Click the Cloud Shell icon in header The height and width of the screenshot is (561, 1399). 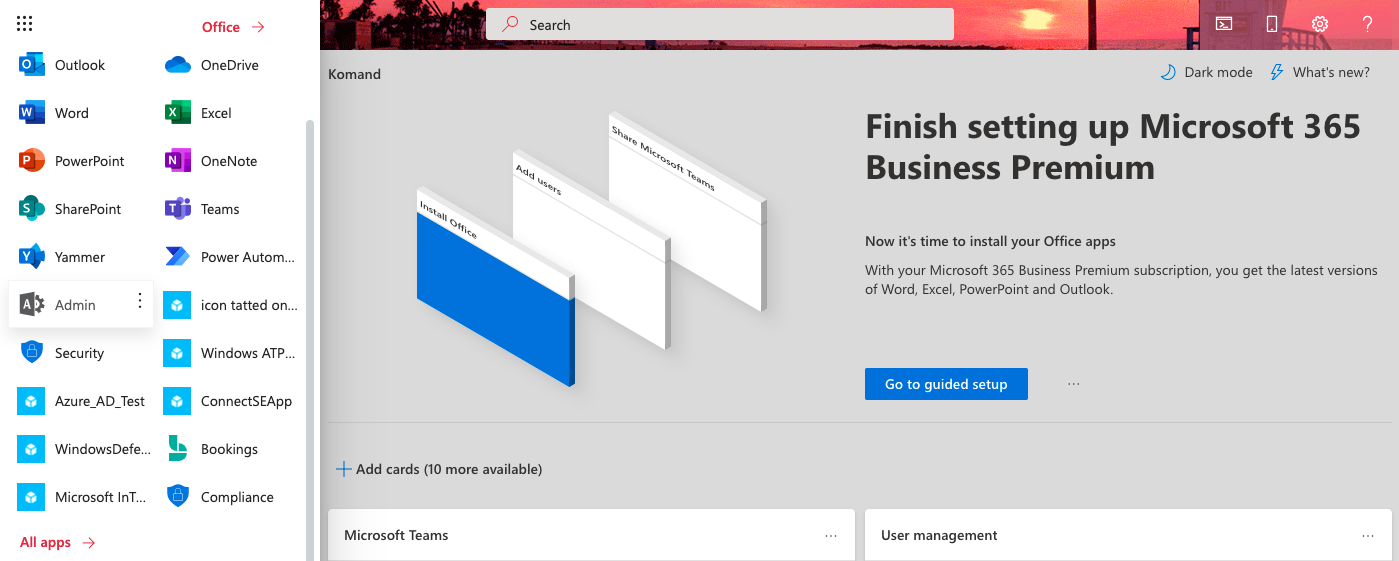pyautogui.click(x=1224, y=24)
